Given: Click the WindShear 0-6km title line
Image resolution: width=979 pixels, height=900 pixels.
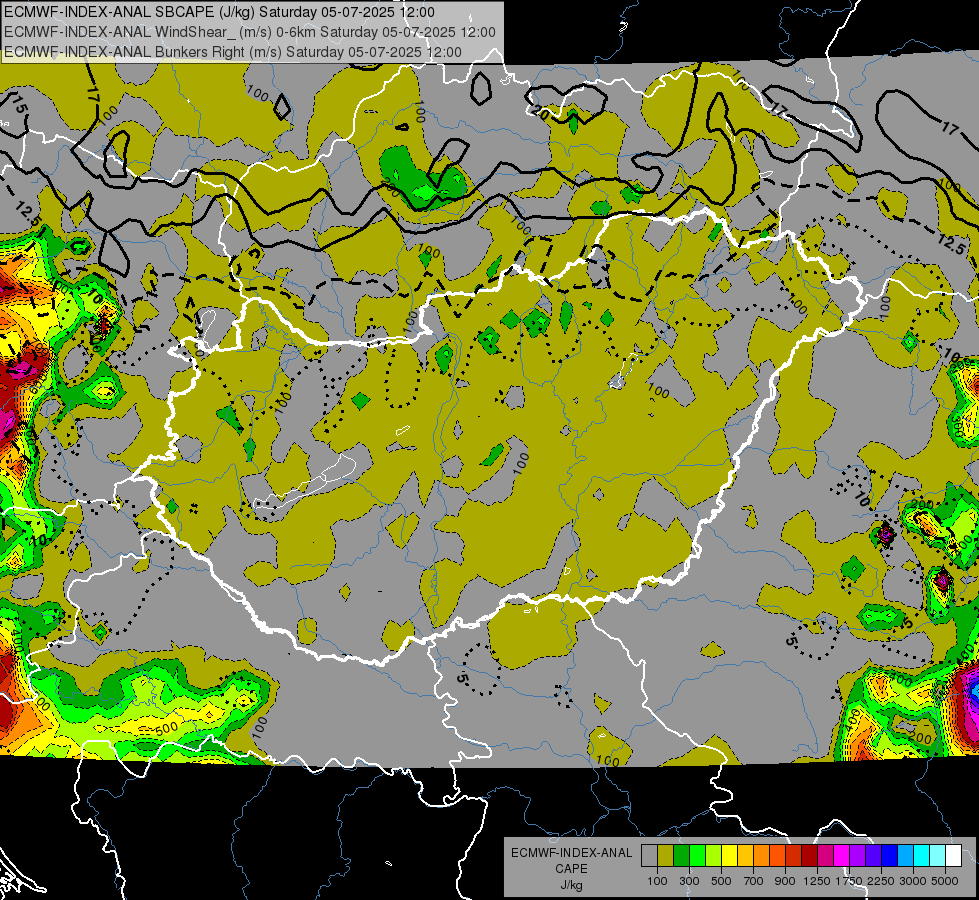Looking at the screenshot, I should (x=250, y=32).
